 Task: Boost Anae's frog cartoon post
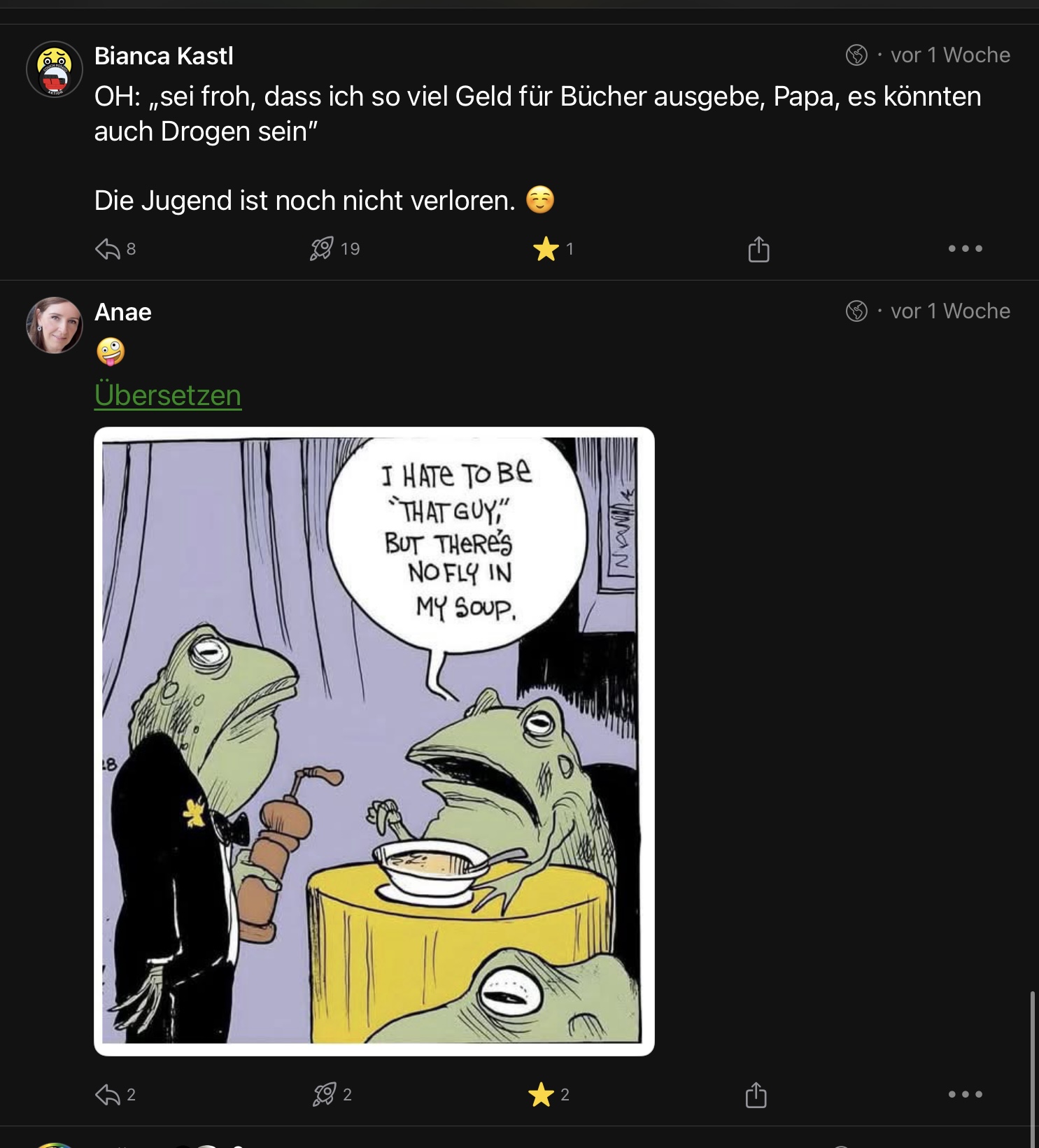coord(324,1095)
